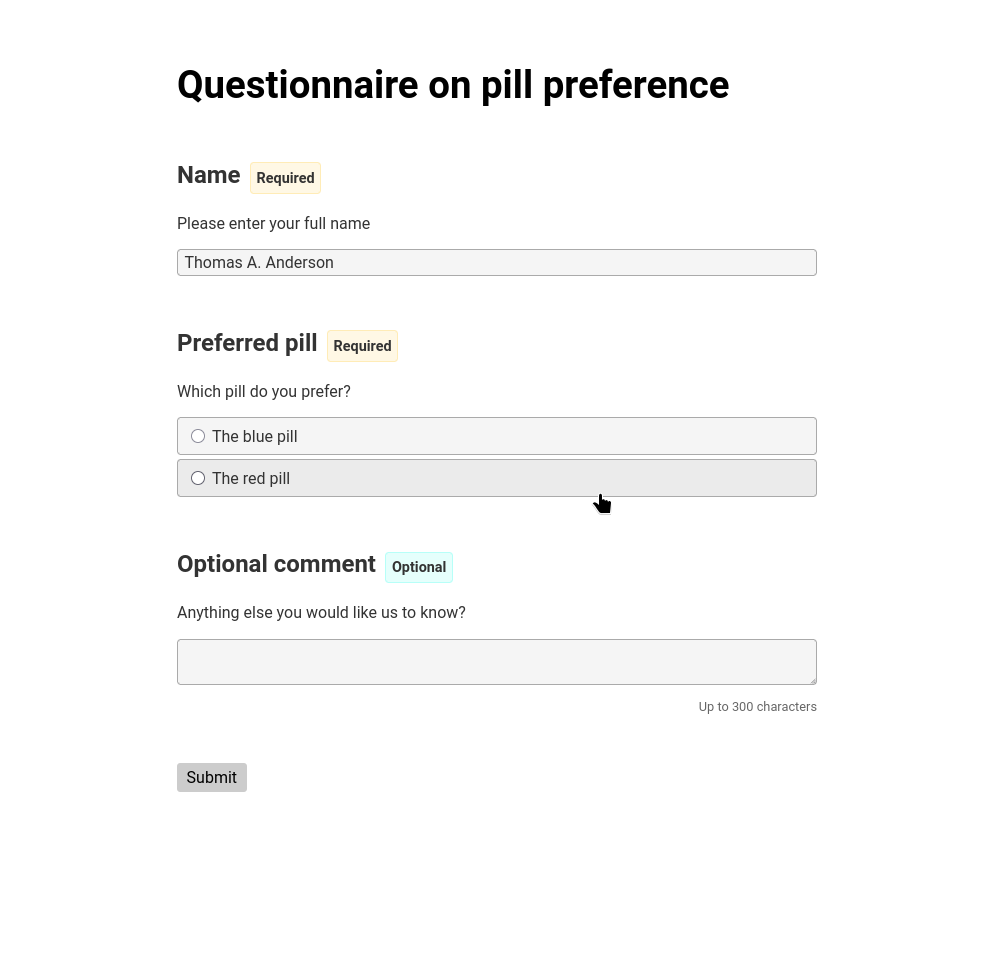994x958 pixels.
Task: Click the "Preferred pill" section heading
Action: tap(247, 343)
